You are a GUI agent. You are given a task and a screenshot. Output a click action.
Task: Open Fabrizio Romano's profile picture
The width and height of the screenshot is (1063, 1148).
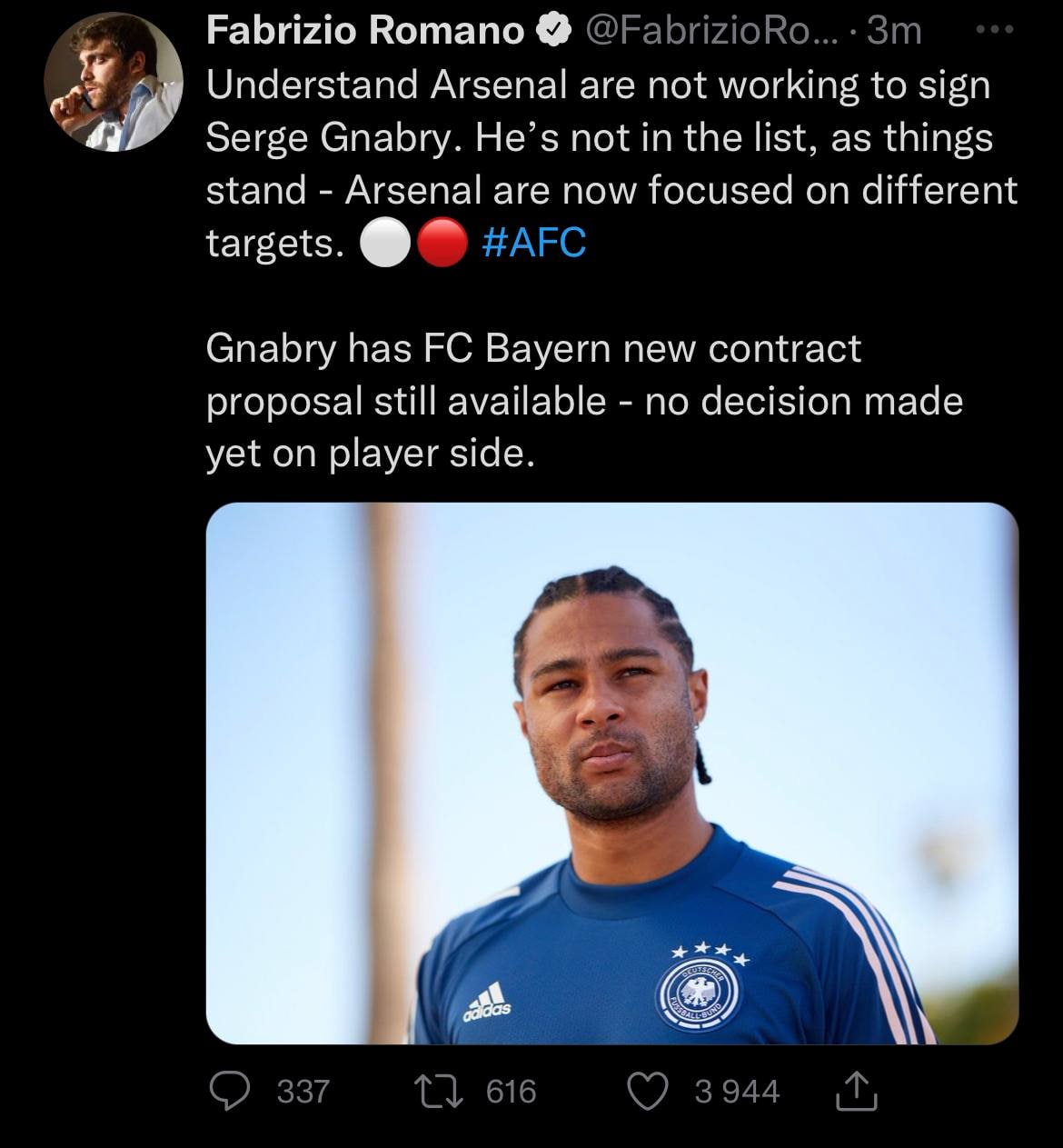click(114, 82)
